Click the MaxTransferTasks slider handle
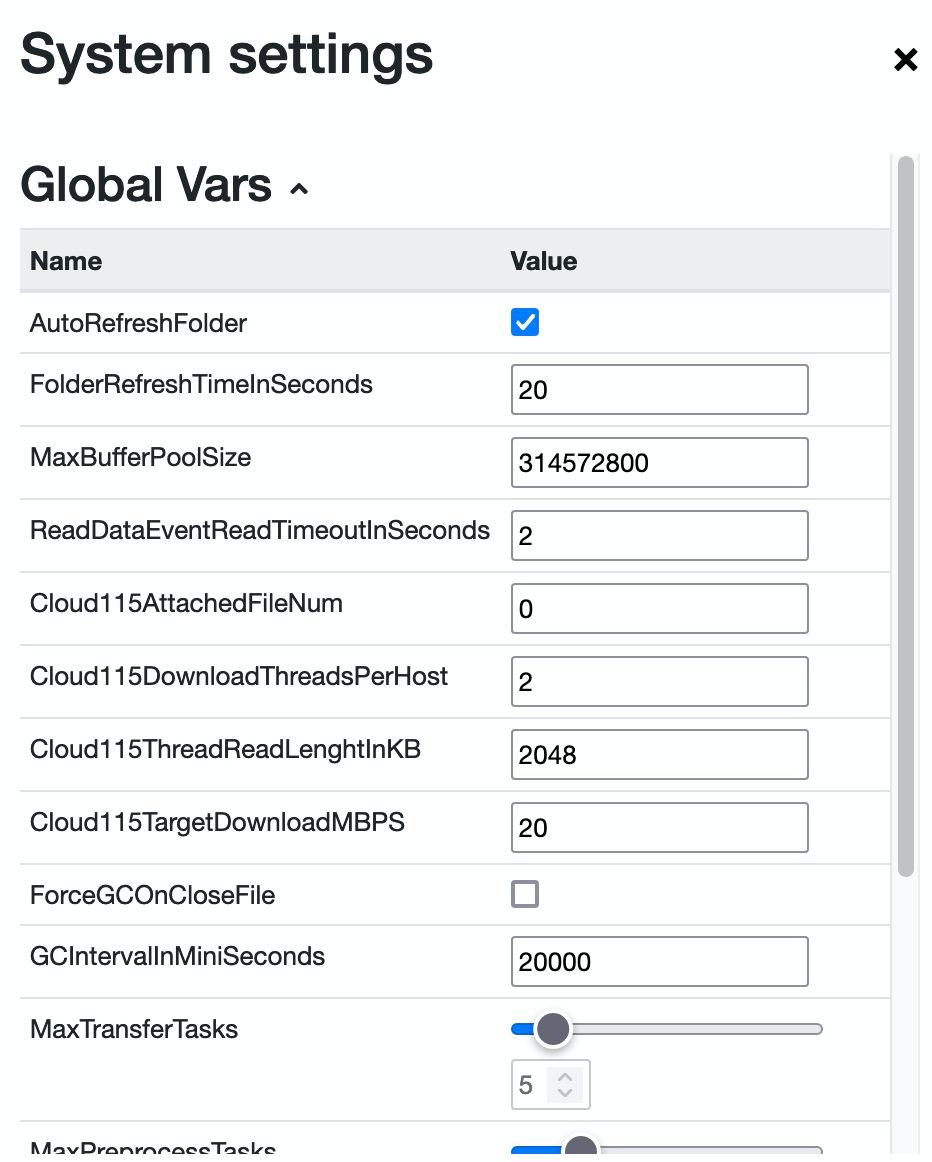Screen dimensions: 932x1162 pos(552,1029)
